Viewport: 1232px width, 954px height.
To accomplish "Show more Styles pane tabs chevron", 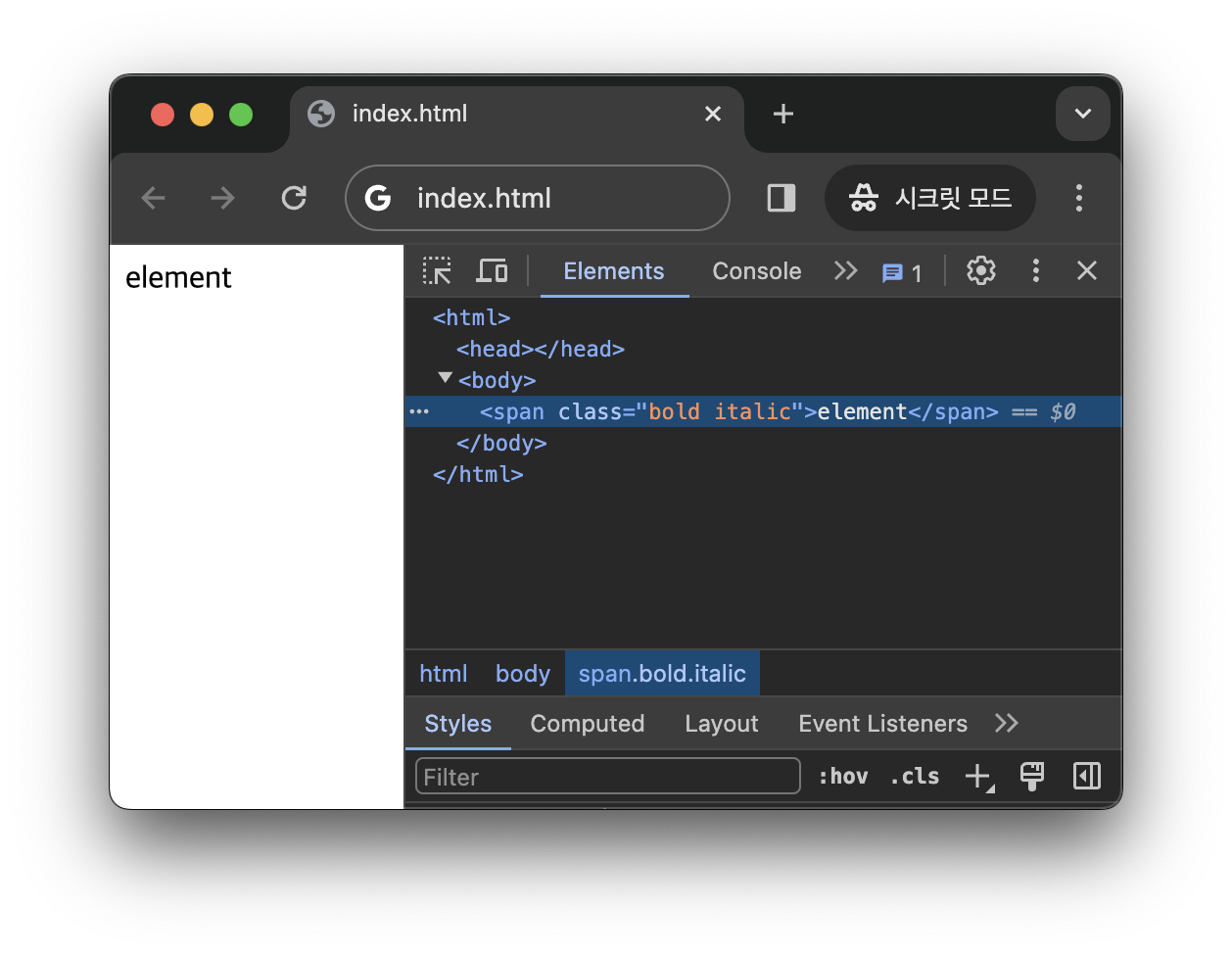I will click(1006, 723).
